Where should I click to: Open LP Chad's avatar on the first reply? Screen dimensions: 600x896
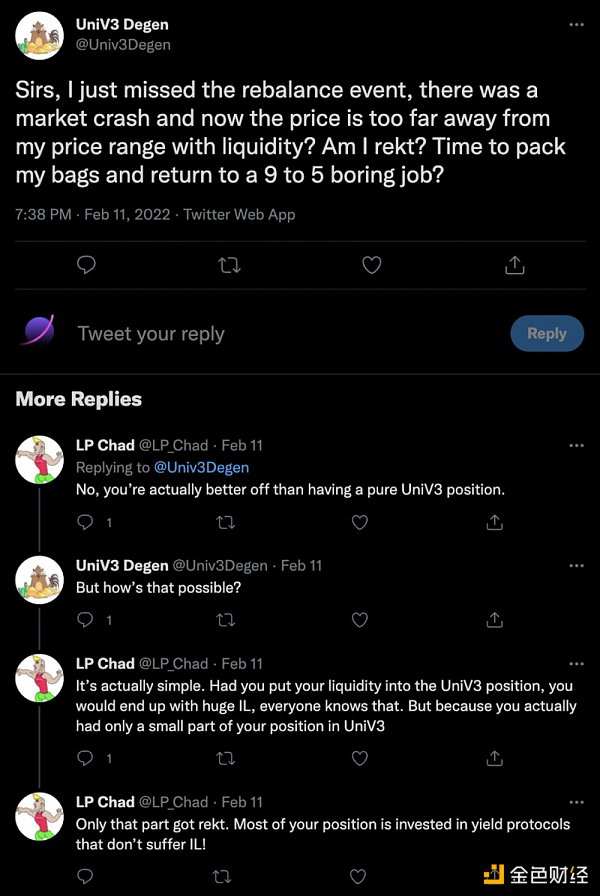tap(40, 460)
